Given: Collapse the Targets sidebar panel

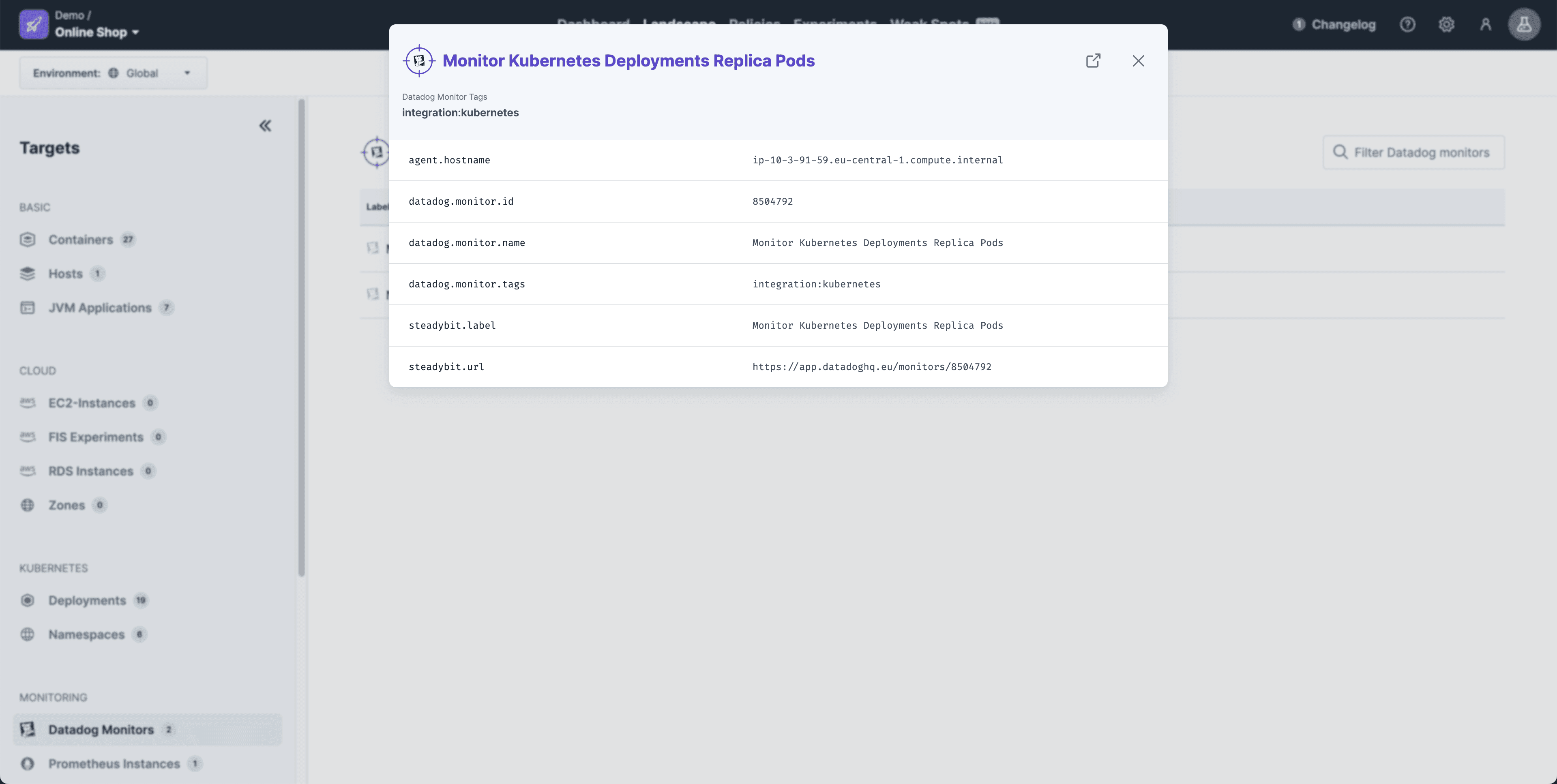Looking at the screenshot, I should click(265, 125).
